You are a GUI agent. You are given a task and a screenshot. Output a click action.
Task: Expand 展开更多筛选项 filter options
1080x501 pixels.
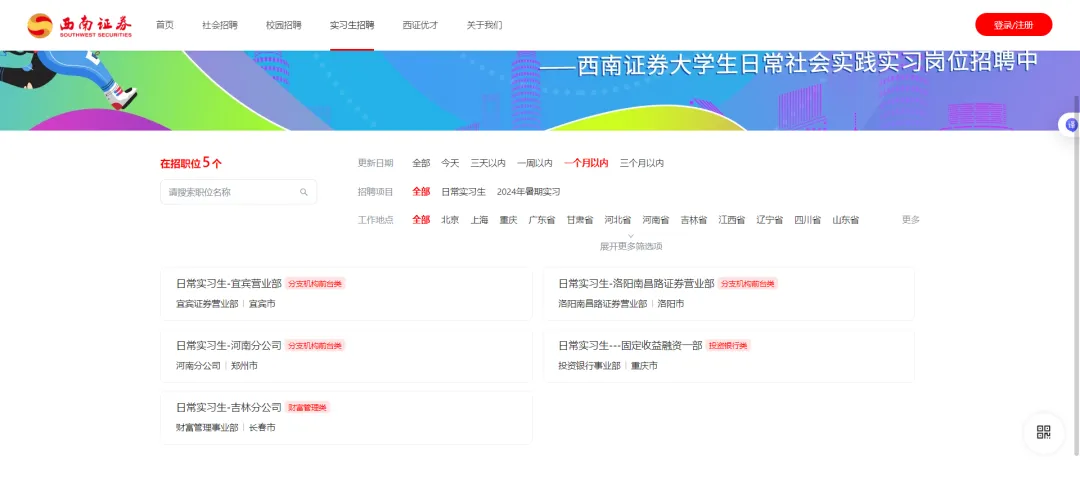[x=631, y=243]
